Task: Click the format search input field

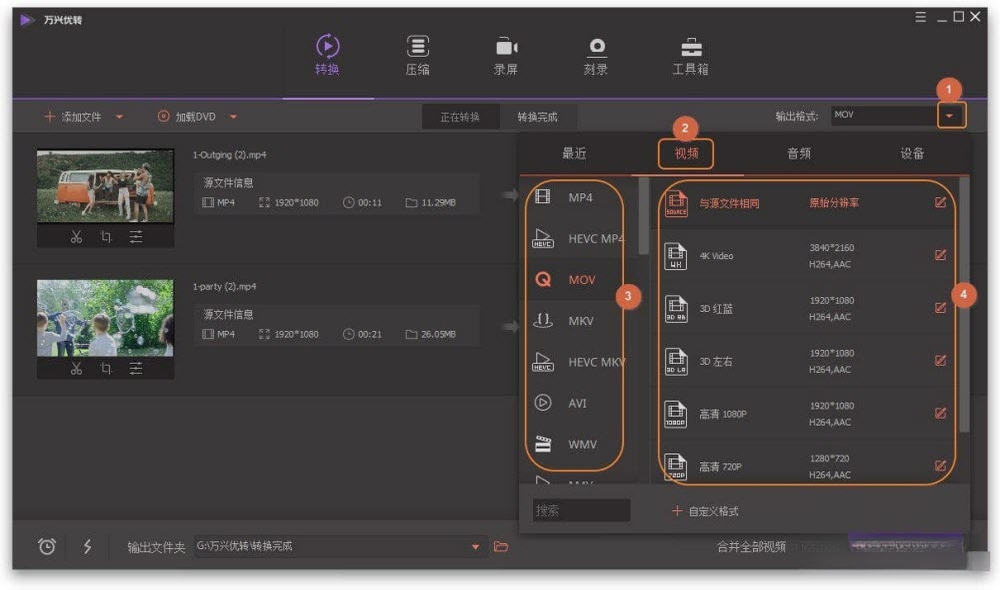Action: pos(581,510)
